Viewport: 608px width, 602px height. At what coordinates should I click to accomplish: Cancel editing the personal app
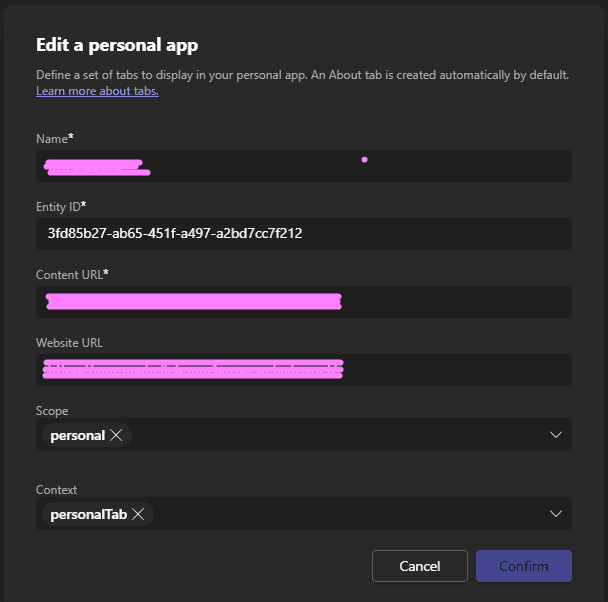(420, 566)
